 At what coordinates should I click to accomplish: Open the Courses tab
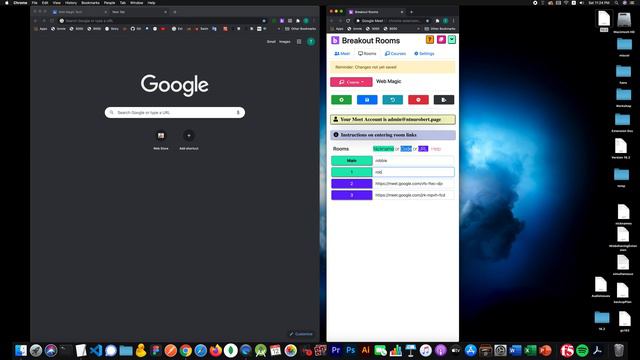pos(395,53)
